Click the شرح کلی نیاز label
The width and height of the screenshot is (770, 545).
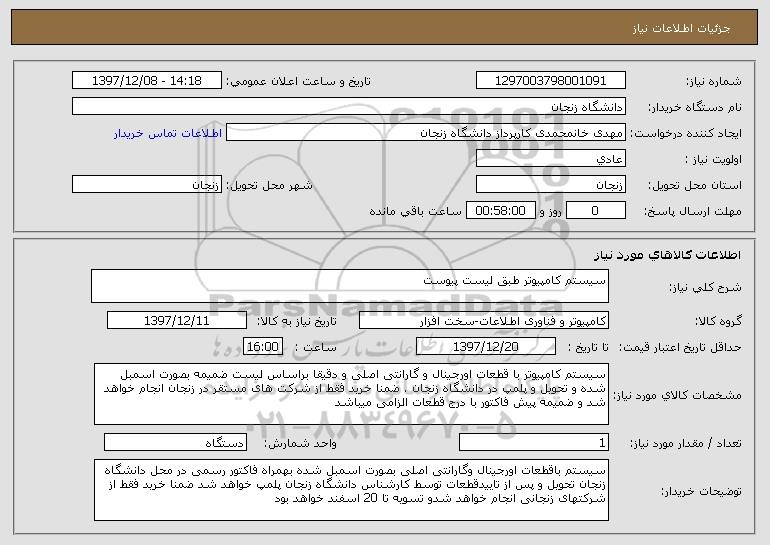705,287
